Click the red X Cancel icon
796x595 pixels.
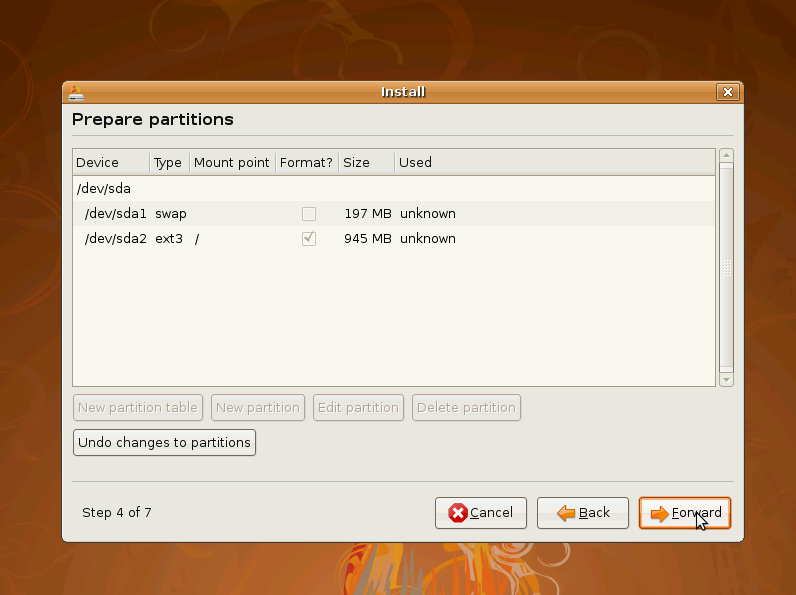tap(458, 513)
